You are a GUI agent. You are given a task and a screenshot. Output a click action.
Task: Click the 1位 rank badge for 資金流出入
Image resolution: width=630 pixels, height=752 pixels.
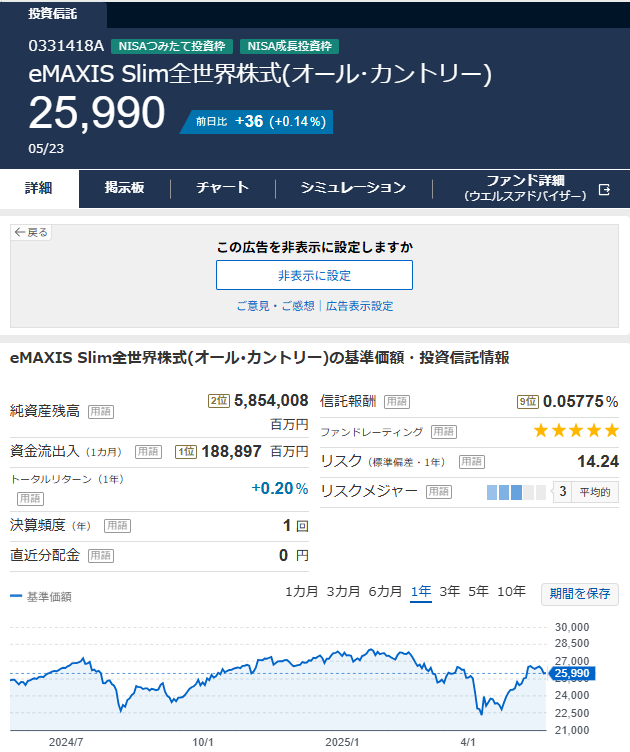(x=186, y=452)
